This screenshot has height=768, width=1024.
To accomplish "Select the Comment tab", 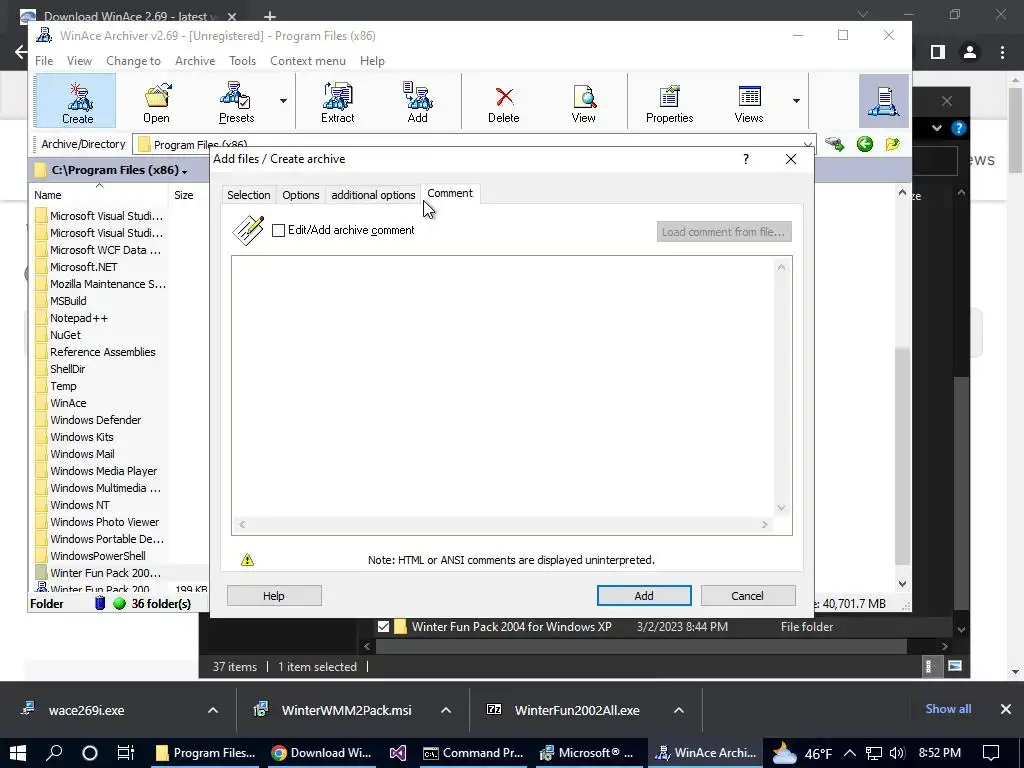I will 450,193.
